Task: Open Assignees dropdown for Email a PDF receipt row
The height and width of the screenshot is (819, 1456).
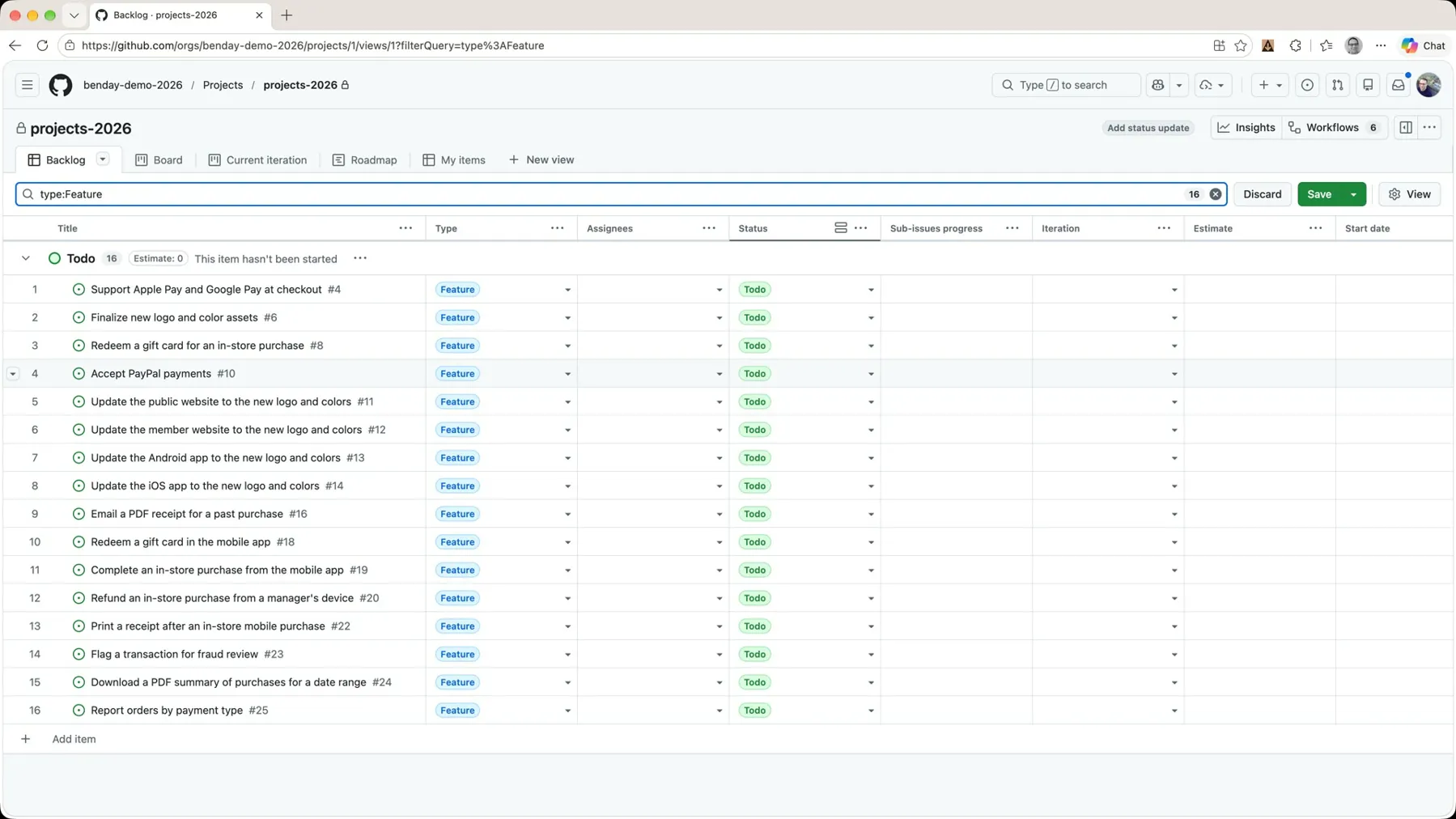Action: point(719,514)
